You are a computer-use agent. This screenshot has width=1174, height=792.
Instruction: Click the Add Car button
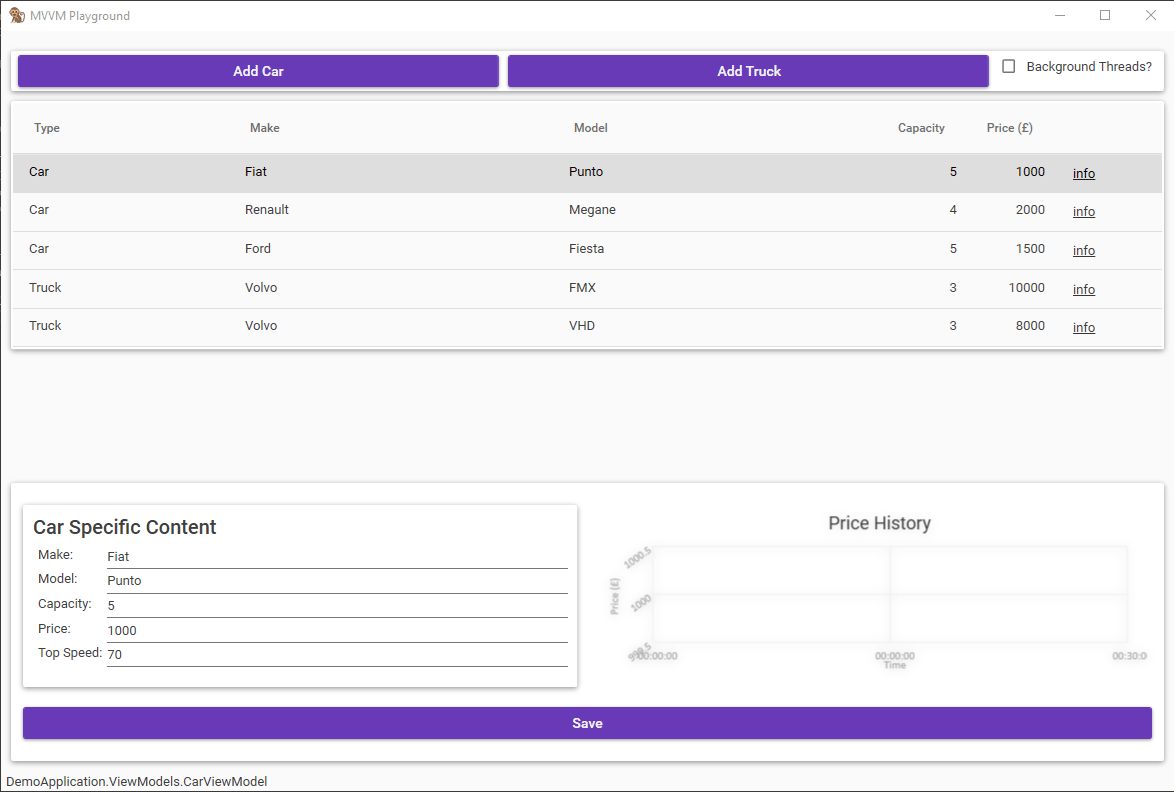(x=258, y=71)
